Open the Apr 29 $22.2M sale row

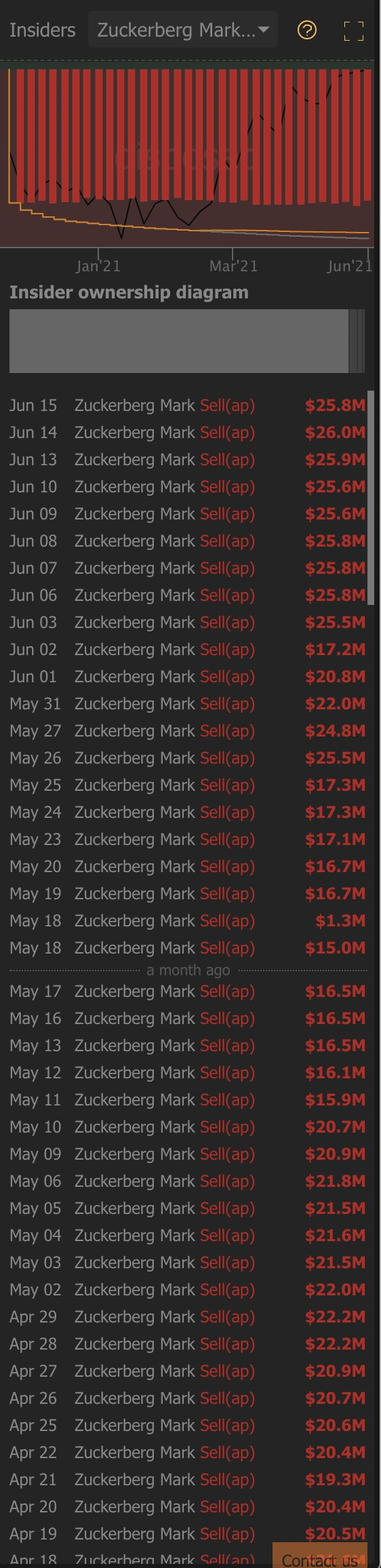click(188, 1317)
